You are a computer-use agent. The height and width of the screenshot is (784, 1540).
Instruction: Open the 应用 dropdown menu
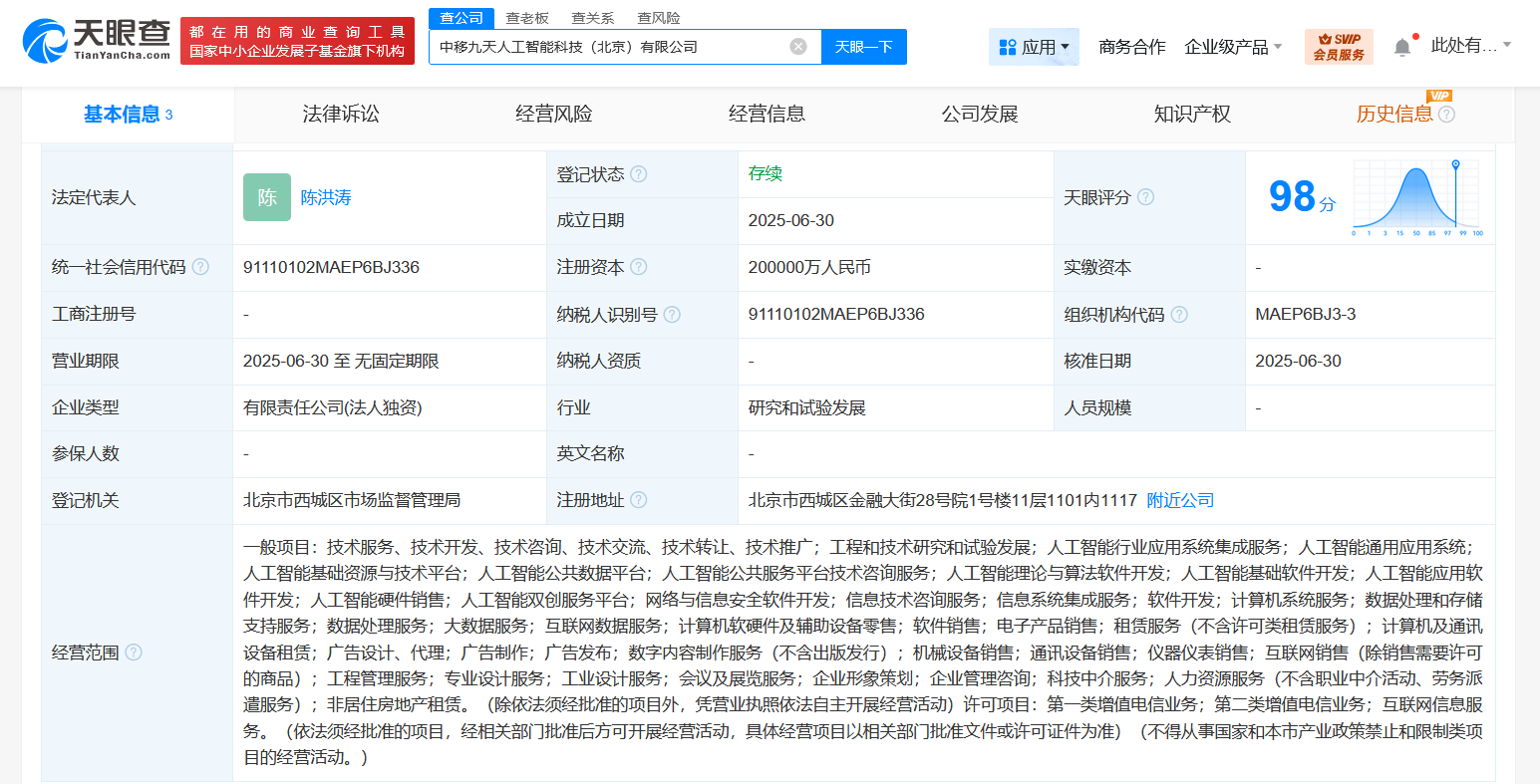point(1035,46)
